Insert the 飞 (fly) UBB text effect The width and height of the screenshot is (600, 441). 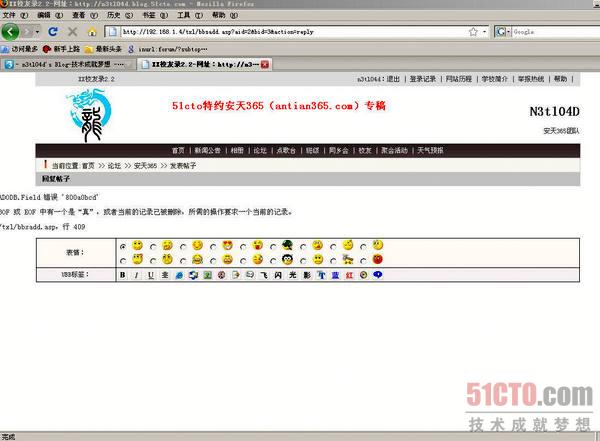(264, 275)
